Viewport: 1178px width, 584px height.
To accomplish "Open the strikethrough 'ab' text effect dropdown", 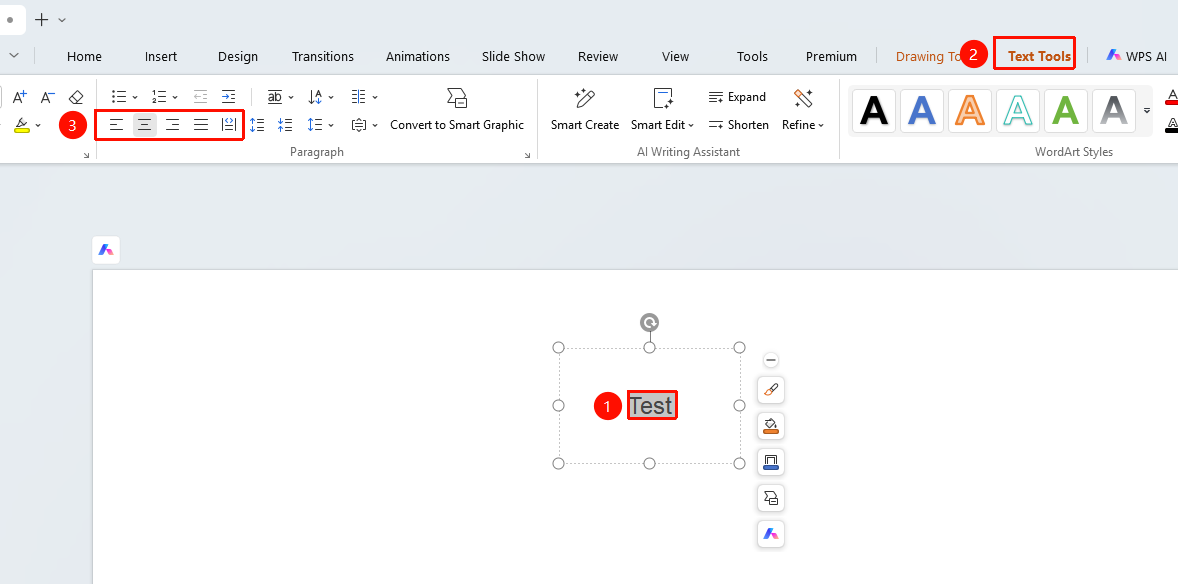I will pos(280,97).
